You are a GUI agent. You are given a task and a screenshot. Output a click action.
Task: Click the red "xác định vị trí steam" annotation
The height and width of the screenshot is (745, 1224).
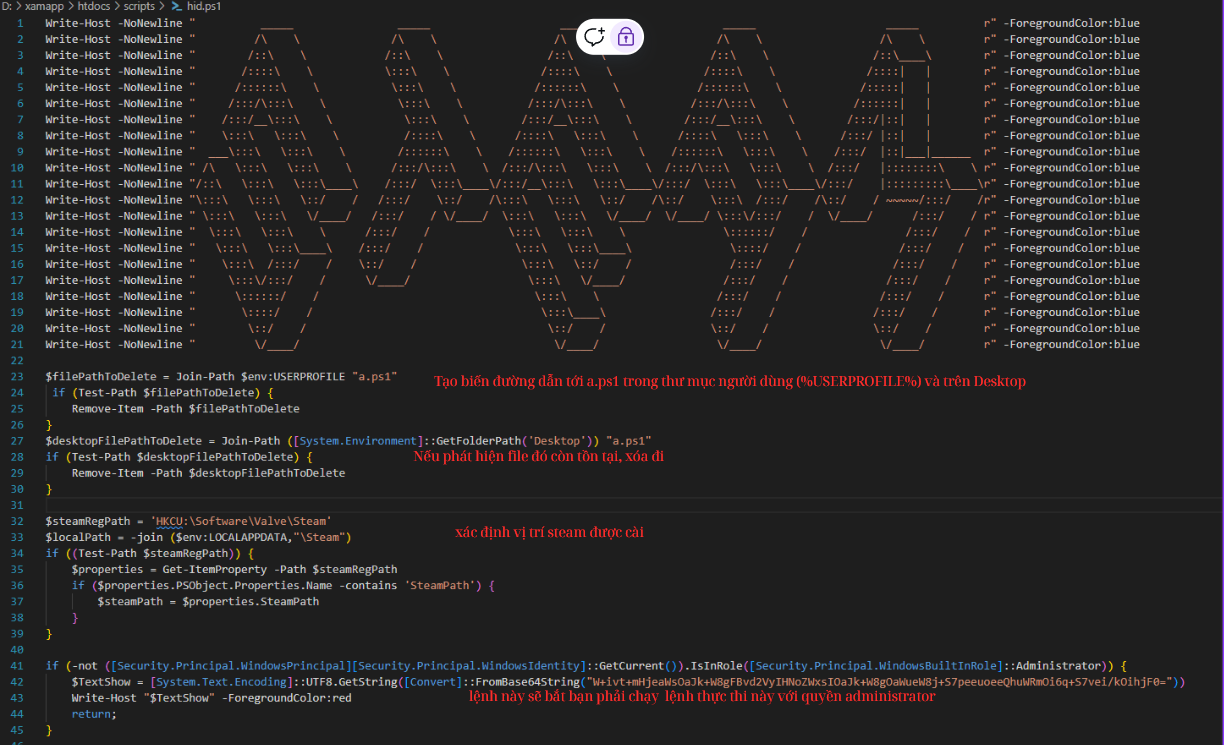pyautogui.click(x=549, y=532)
